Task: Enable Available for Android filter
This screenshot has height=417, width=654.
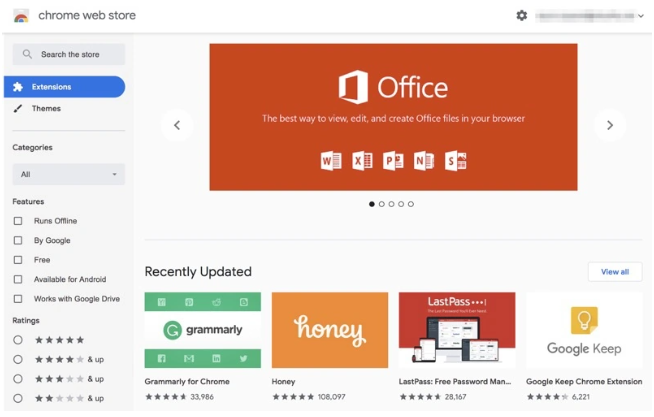Action: pyautogui.click(x=18, y=279)
